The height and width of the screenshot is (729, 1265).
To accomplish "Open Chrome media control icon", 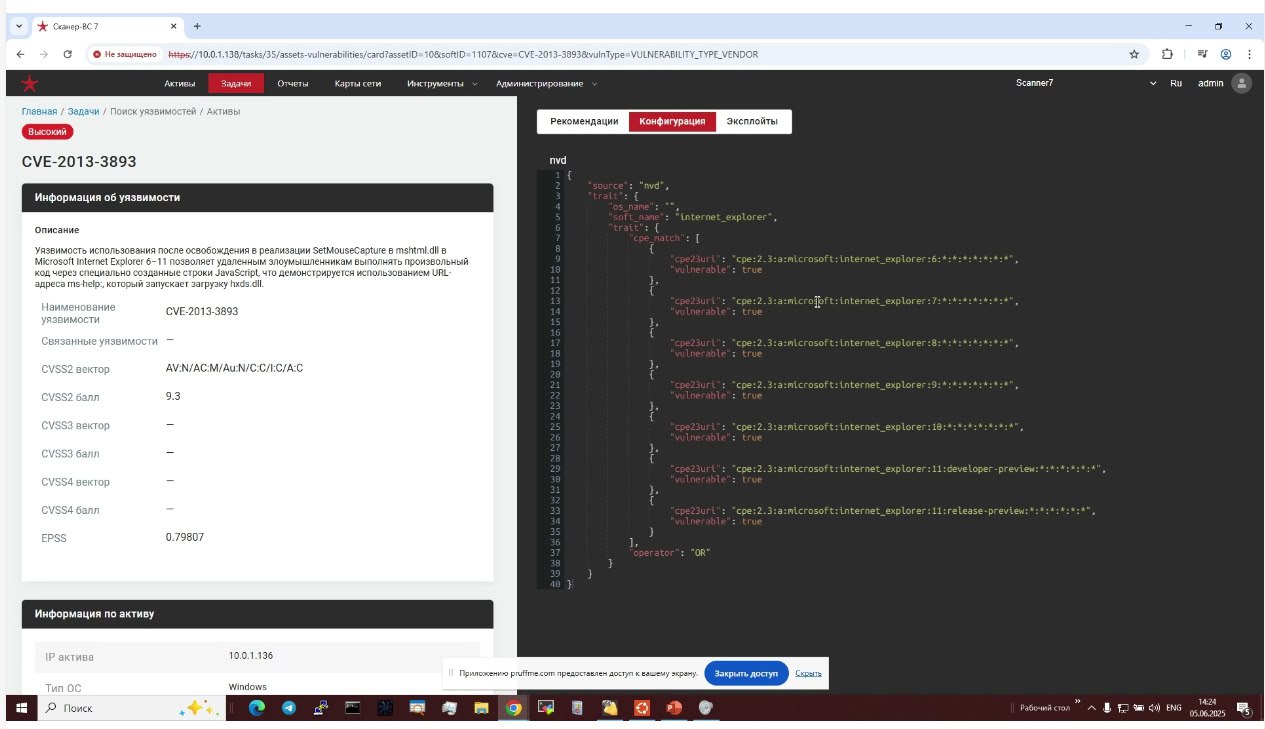I will click(x=1202, y=54).
